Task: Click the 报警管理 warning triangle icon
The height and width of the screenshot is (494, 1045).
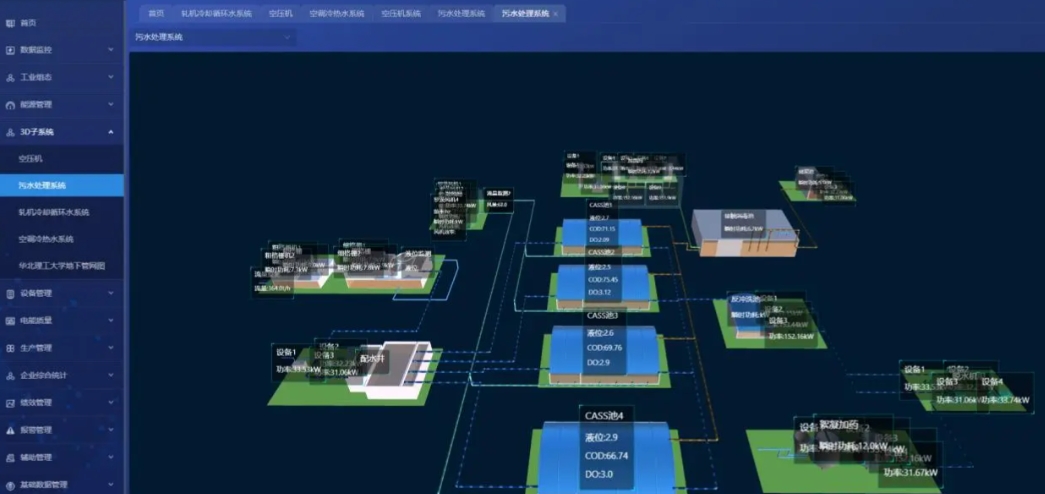Action: 10,430
